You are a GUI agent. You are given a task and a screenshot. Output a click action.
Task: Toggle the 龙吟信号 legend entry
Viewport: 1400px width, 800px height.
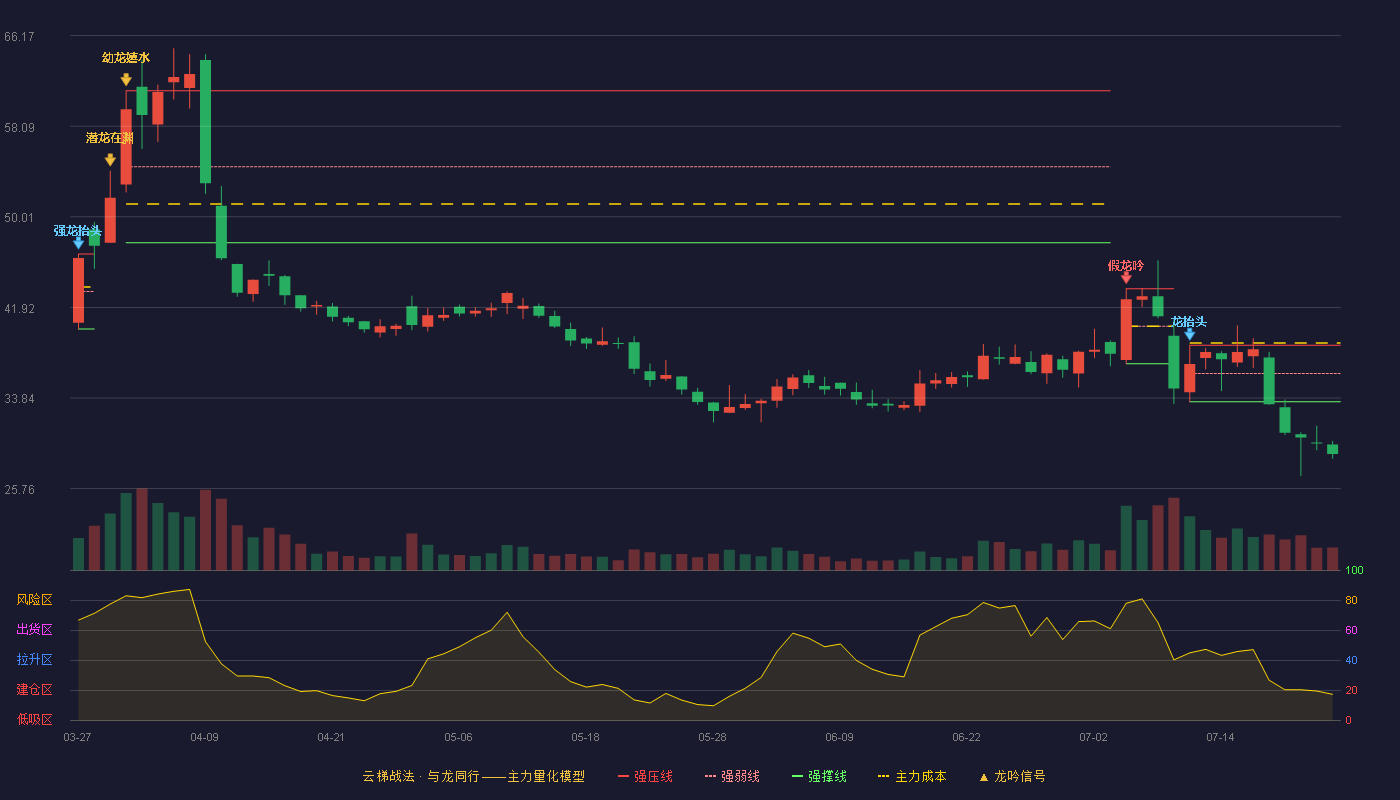[x=1012, y=776]
